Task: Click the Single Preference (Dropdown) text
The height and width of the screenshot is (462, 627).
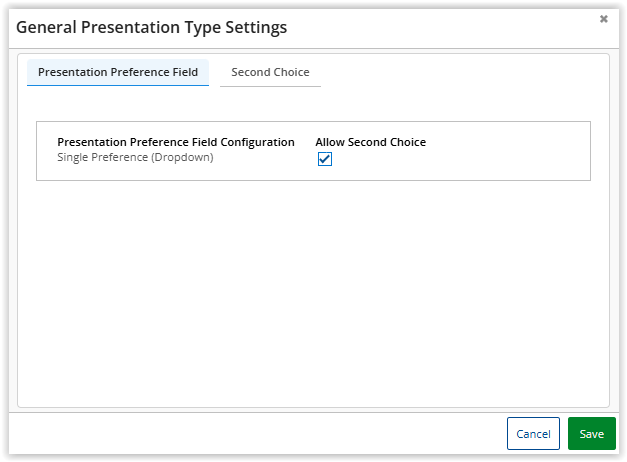Action: click(135, 157)
